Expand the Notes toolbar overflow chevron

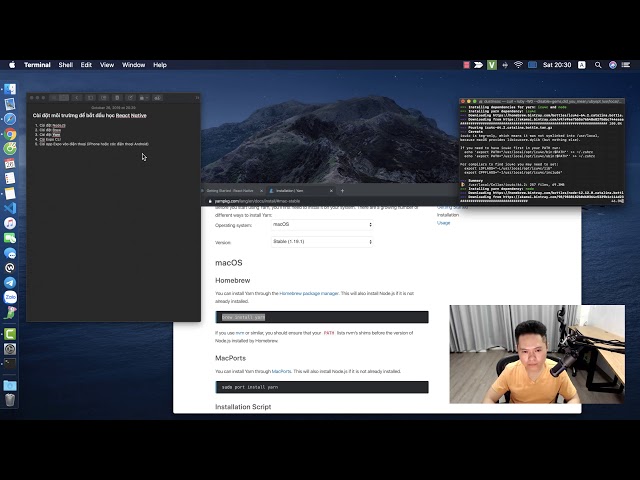[197, 98]
